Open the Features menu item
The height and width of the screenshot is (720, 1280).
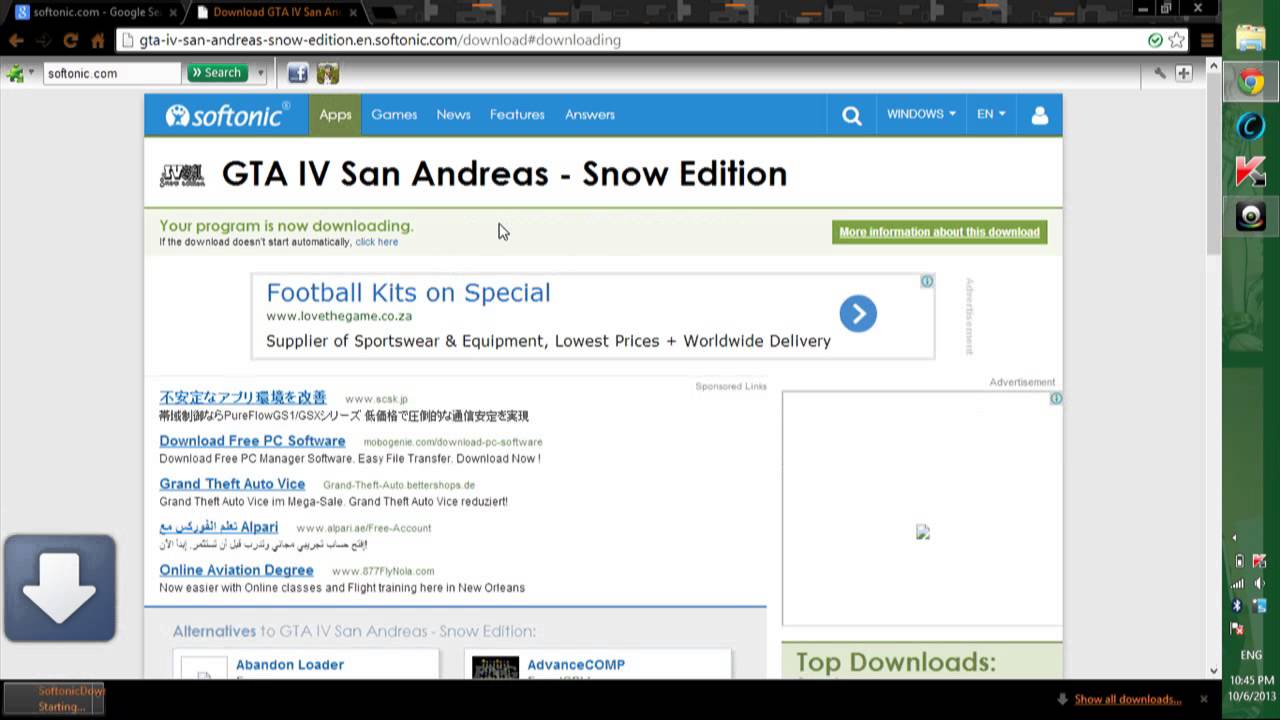point(517,115)
